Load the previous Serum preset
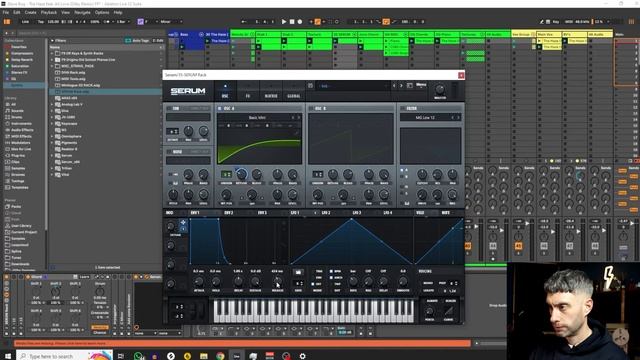 pyautogui.click(x=394, y=86)
